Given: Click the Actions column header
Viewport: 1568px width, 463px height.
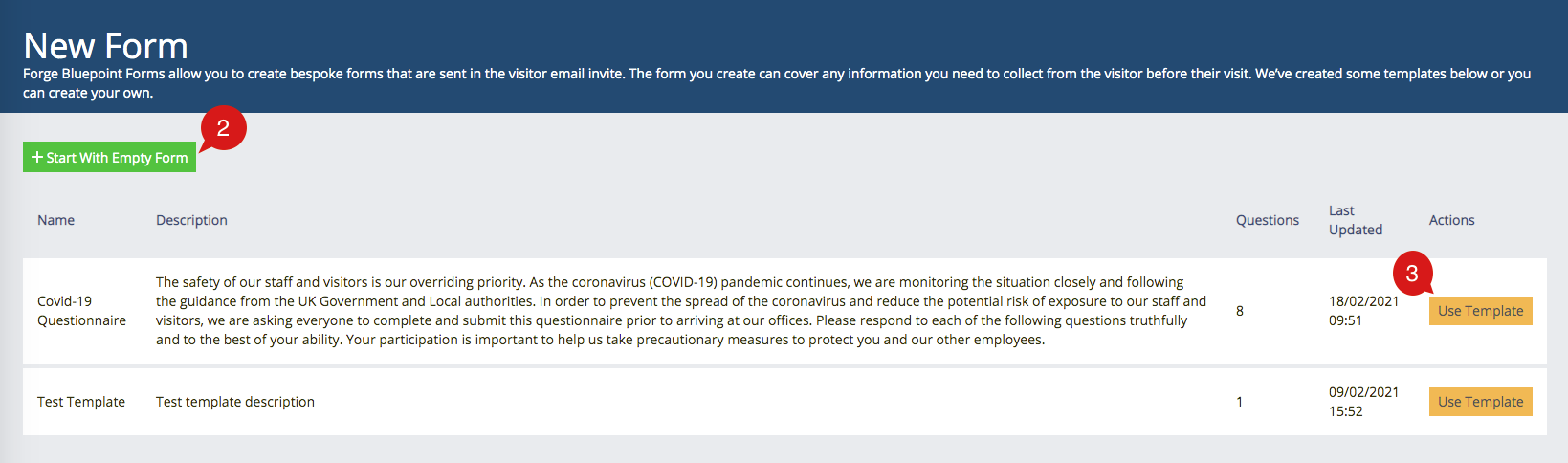Looking at the screenshot, I should click(1451, 220).
